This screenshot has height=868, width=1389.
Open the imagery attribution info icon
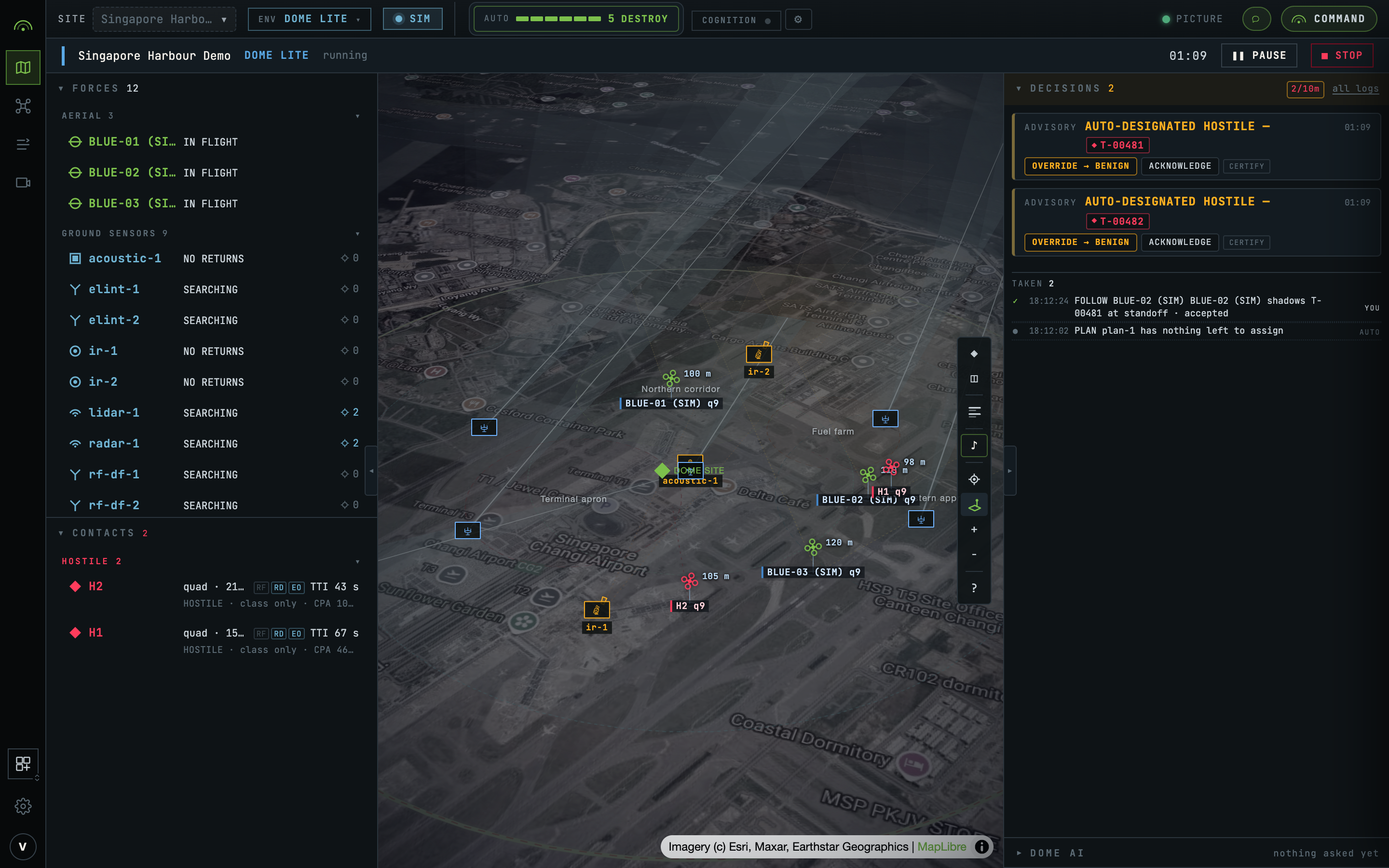click(x=982, y=847)
